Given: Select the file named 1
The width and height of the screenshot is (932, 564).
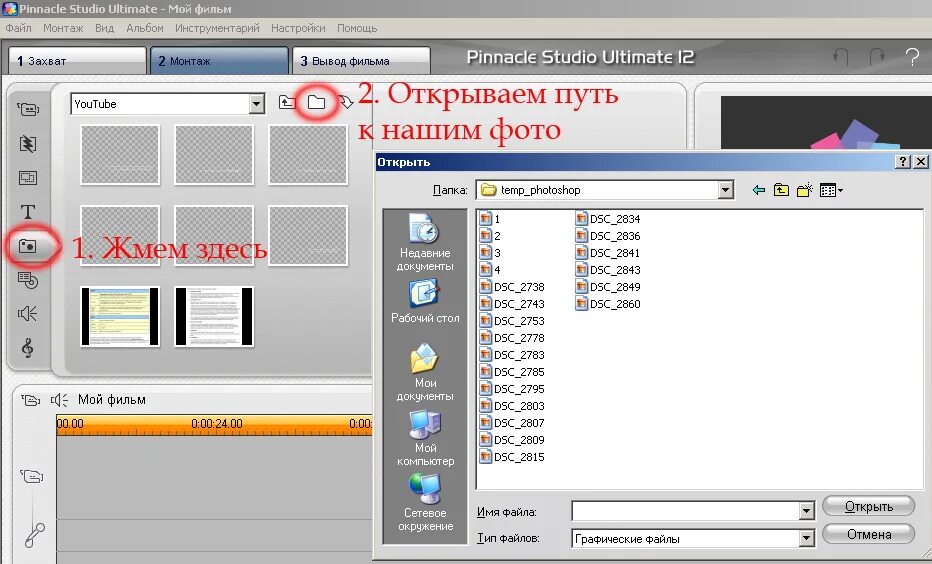Looking at the screenshot, I should (490, 219).
